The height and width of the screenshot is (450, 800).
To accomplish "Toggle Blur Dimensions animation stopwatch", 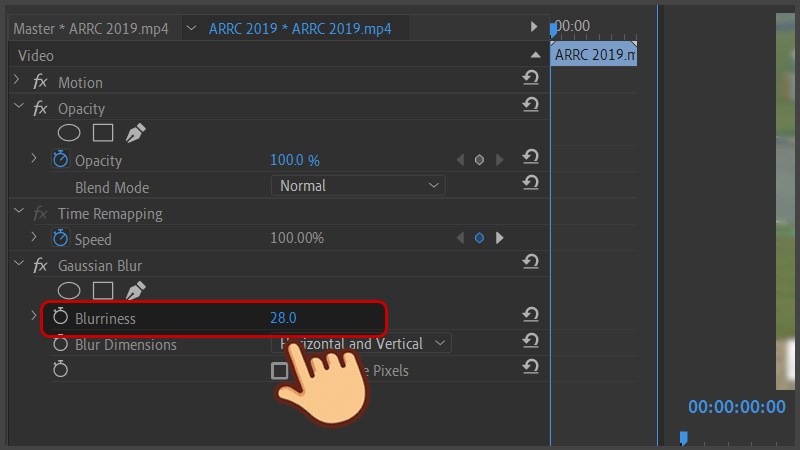I will point(60,344).
